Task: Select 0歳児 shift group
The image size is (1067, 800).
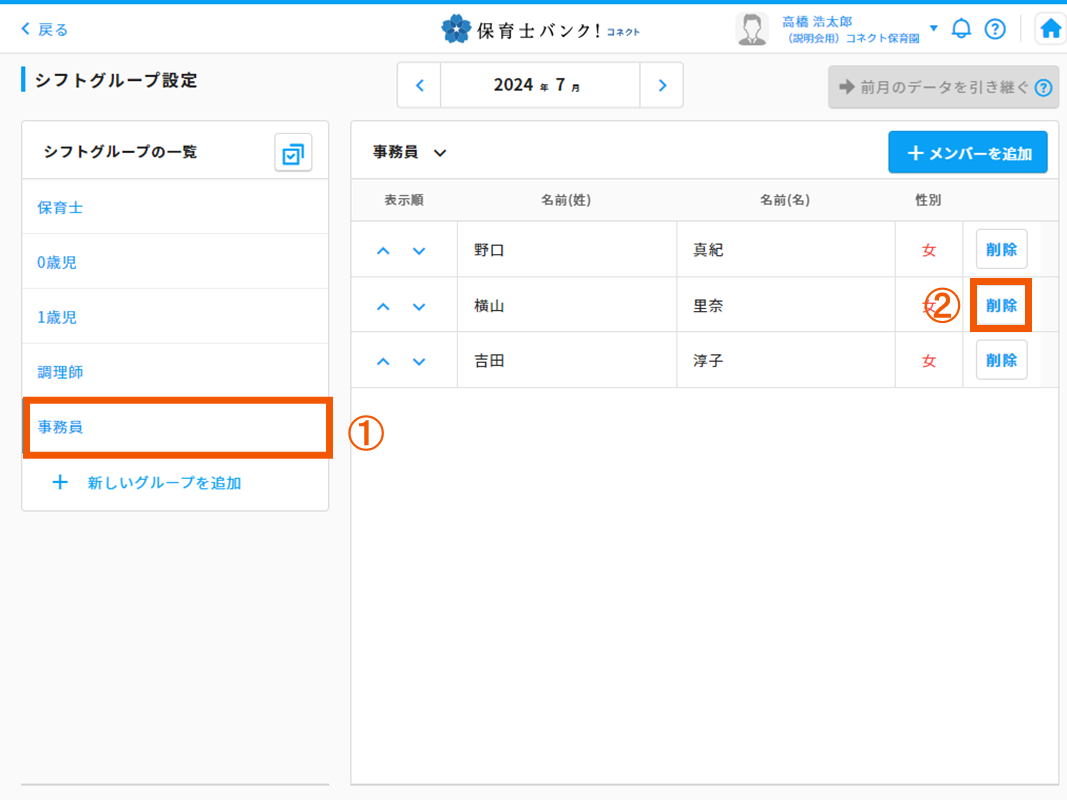Action: (57, 263)
